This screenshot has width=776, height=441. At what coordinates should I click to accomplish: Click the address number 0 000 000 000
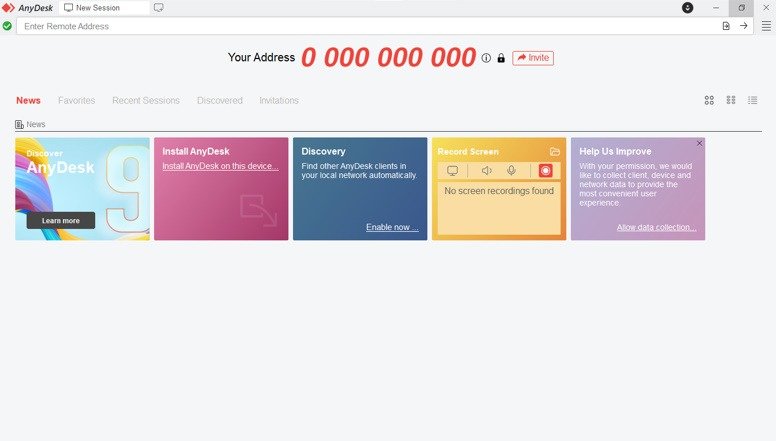click(388, 57)
